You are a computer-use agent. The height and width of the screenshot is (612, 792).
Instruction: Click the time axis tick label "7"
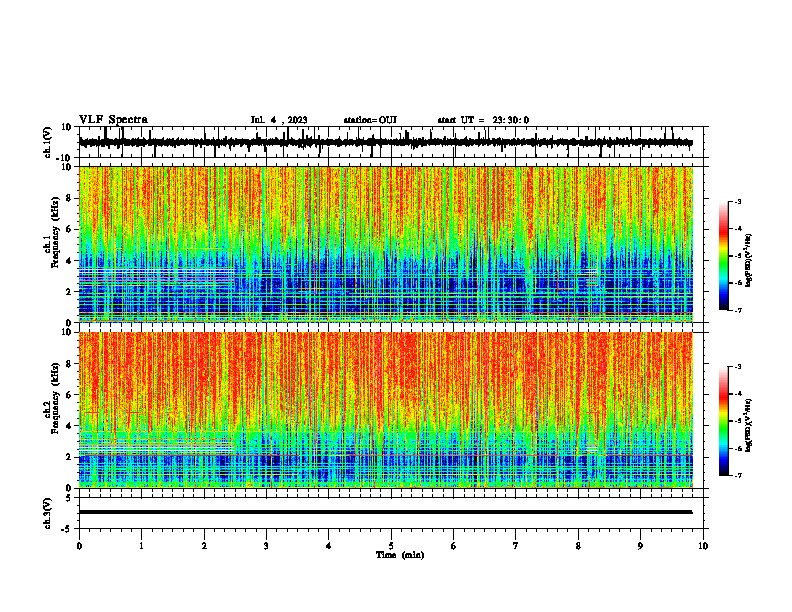click(x=516, y=546)
